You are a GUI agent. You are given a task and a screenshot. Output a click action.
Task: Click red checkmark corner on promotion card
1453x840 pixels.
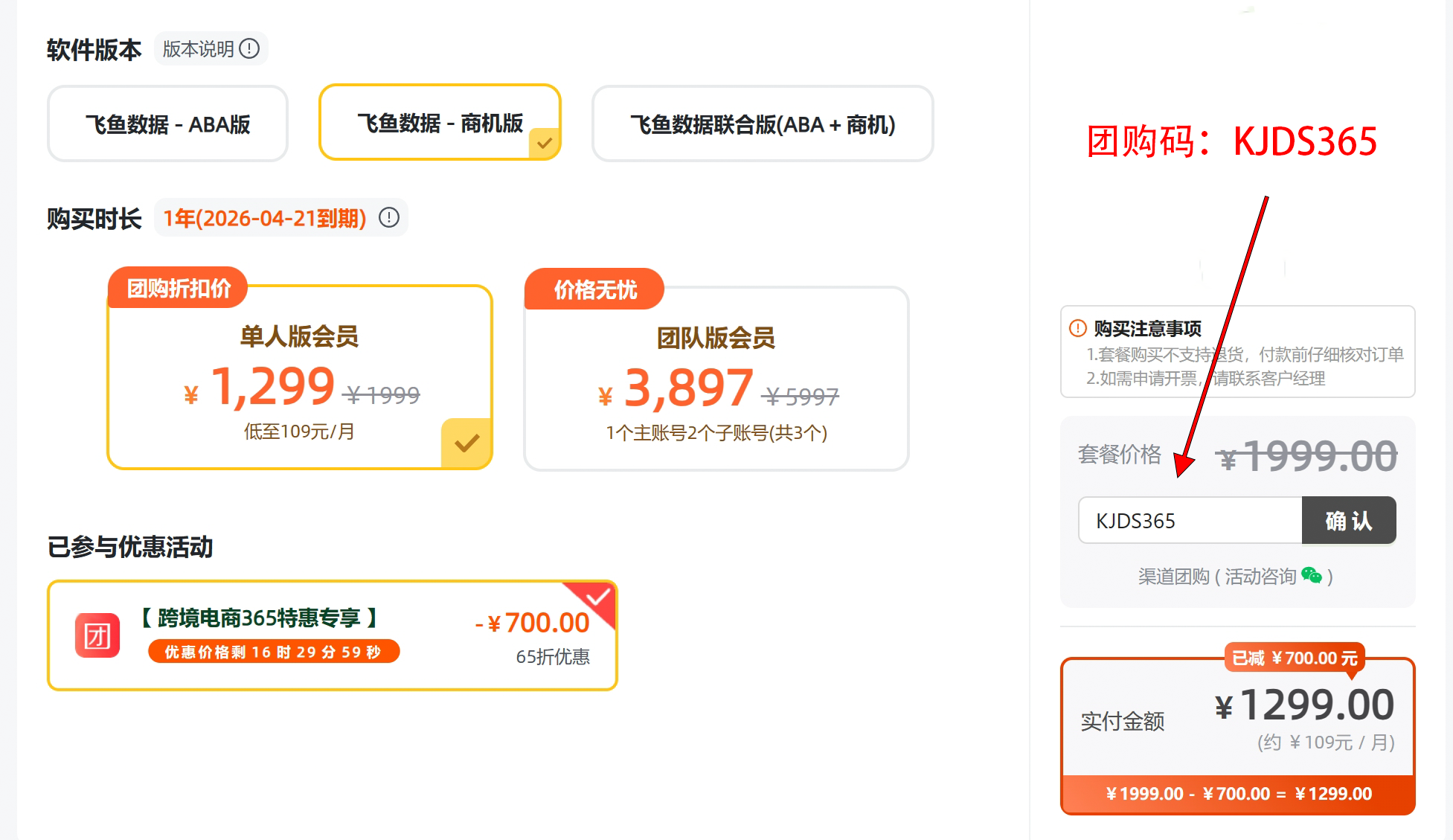[597, 597]
